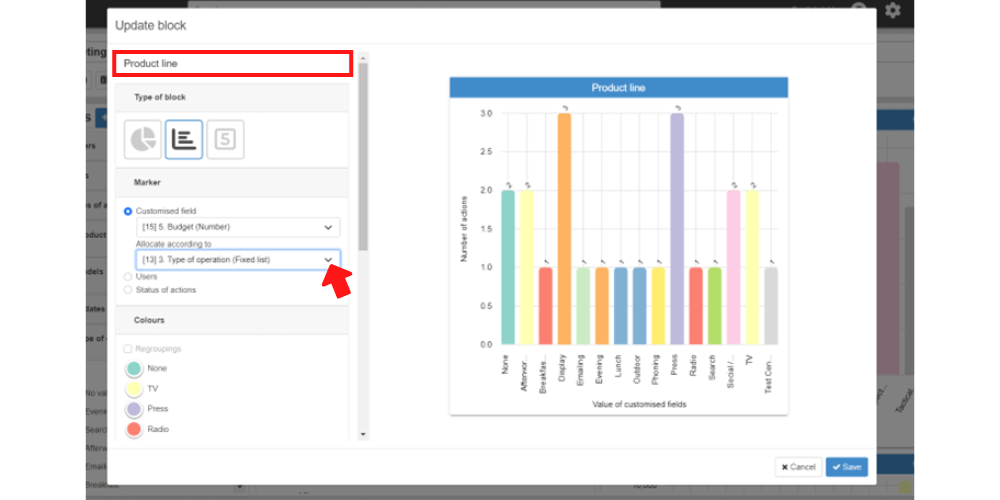1000x500 pixels.
Task: Open the Budget (Number) field dropdown
Action: pos(238,228)
